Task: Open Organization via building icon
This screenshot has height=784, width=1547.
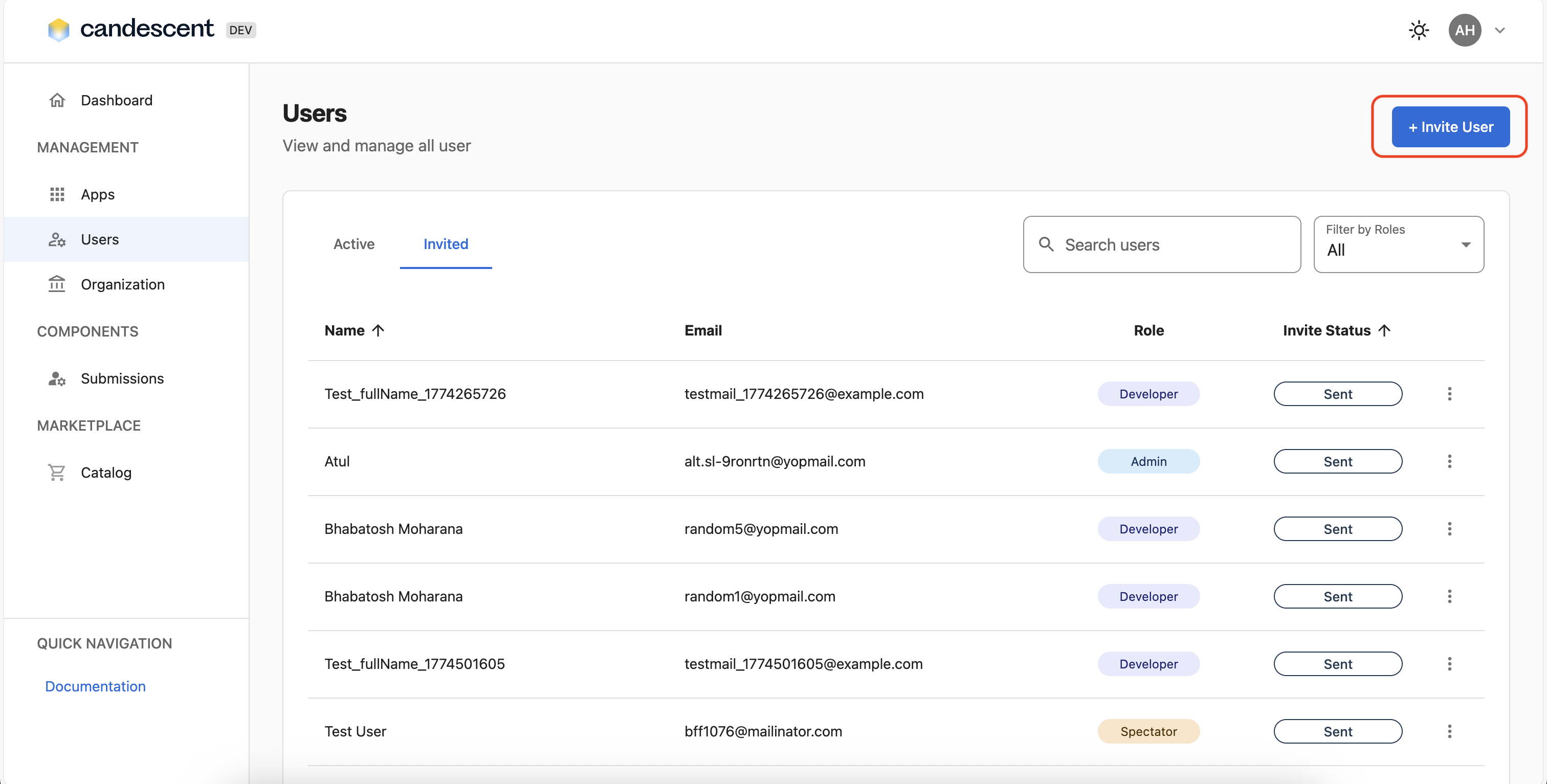Action: click(x=57, y=284)
